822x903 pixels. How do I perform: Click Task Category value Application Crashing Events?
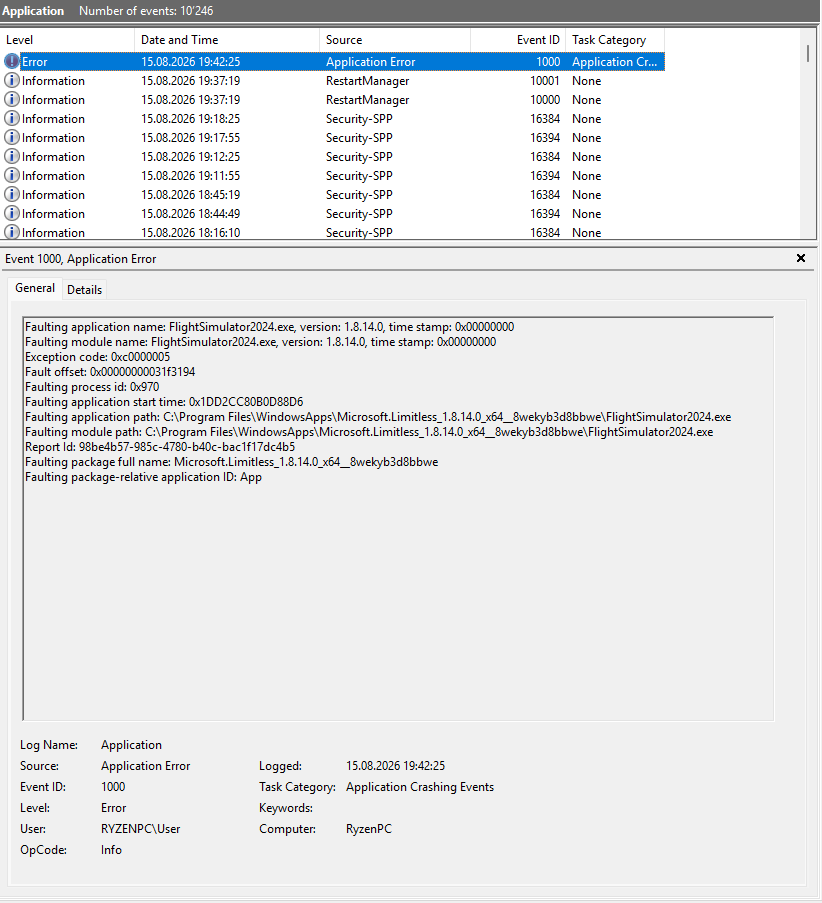click(420, 787)
